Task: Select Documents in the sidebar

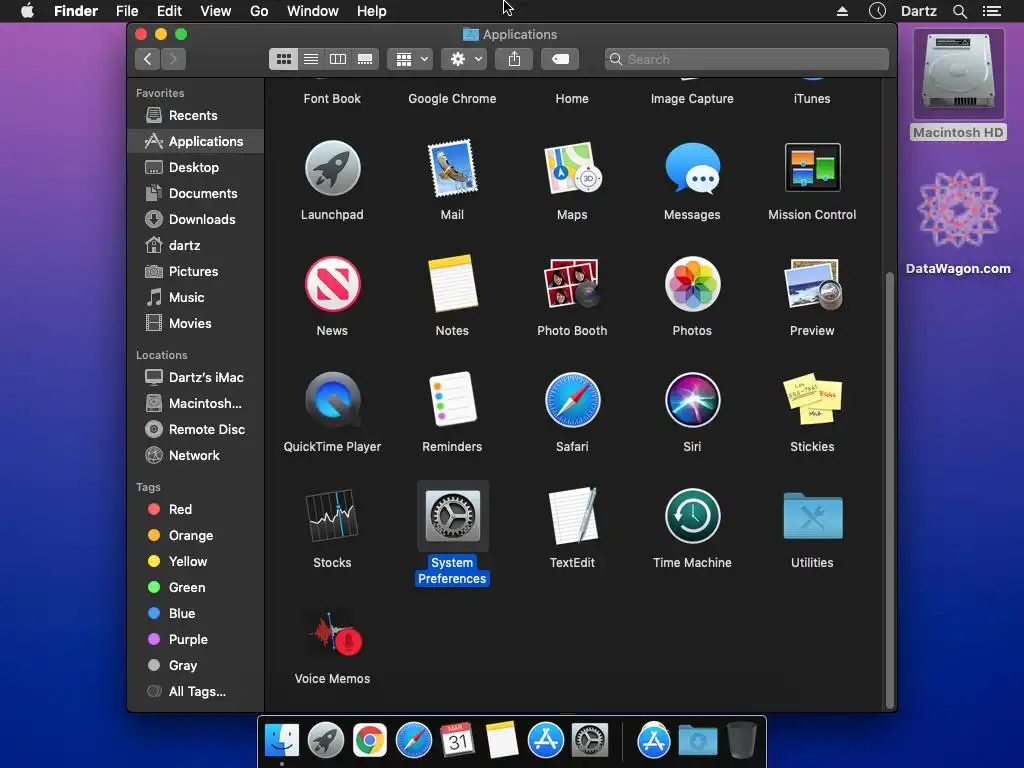Action: click(196, 194)
